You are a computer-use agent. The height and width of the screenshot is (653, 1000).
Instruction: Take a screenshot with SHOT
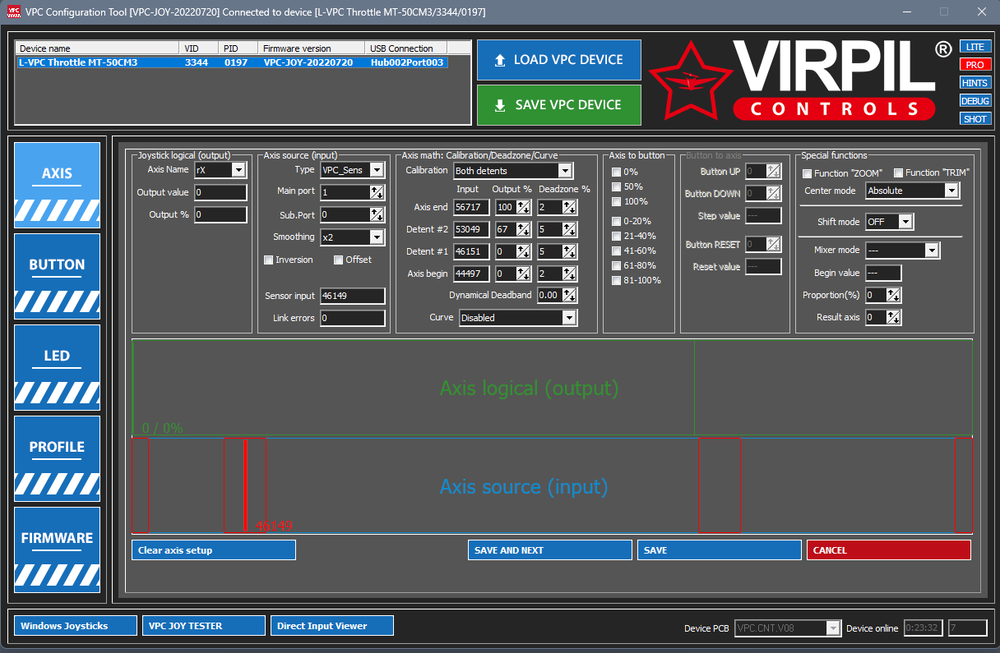click(974, 119)
